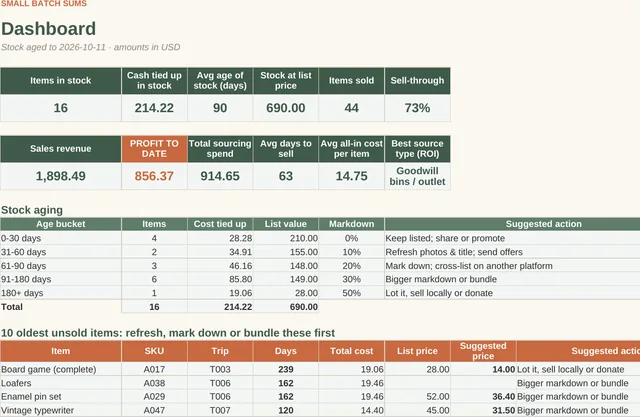Viewport: 640px width, 417px height.
Task: Select the 10 oldest unsold items heading
Action: tap(168, 333)
